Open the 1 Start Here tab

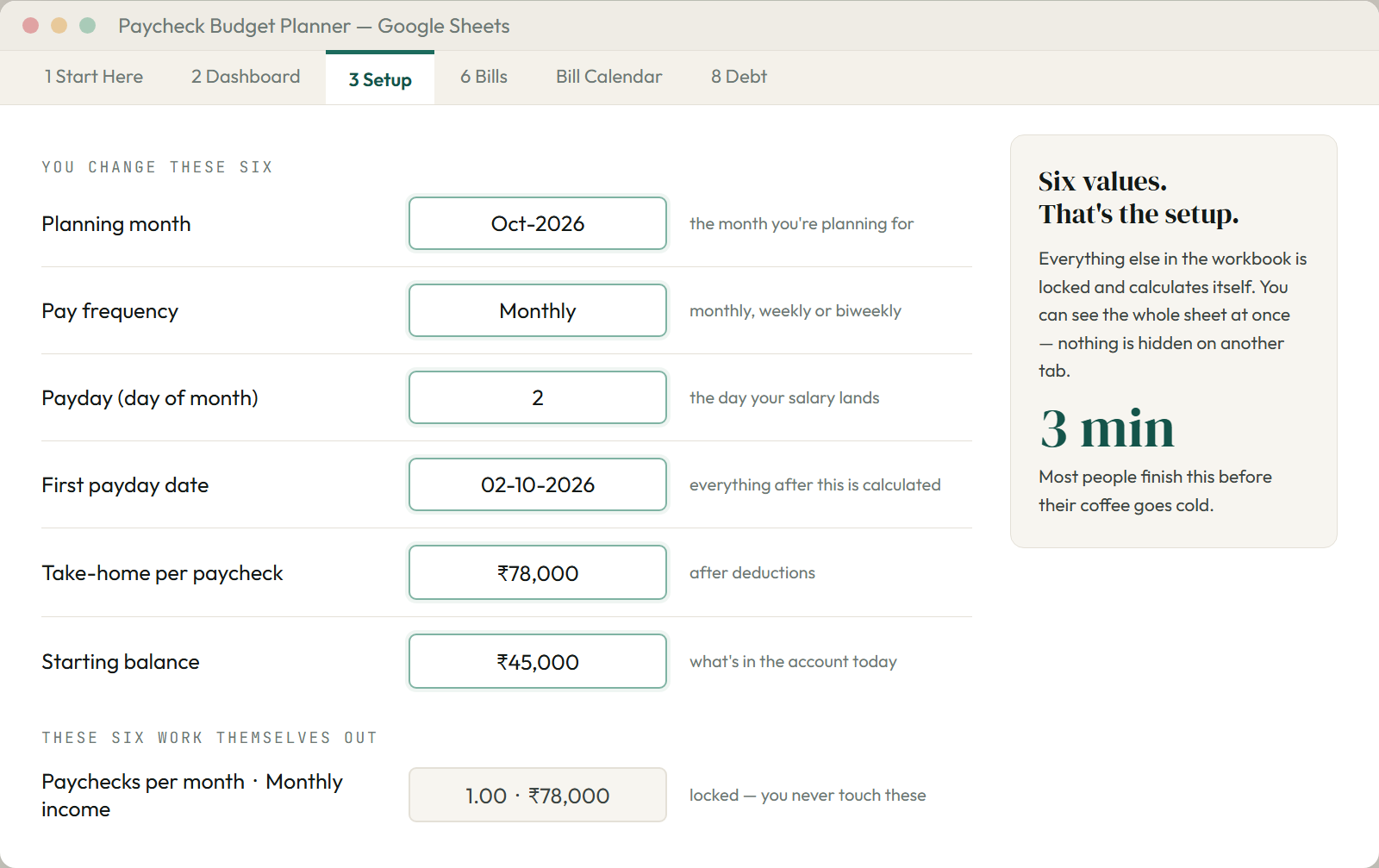pyautogui.click(x=94, y=77)
